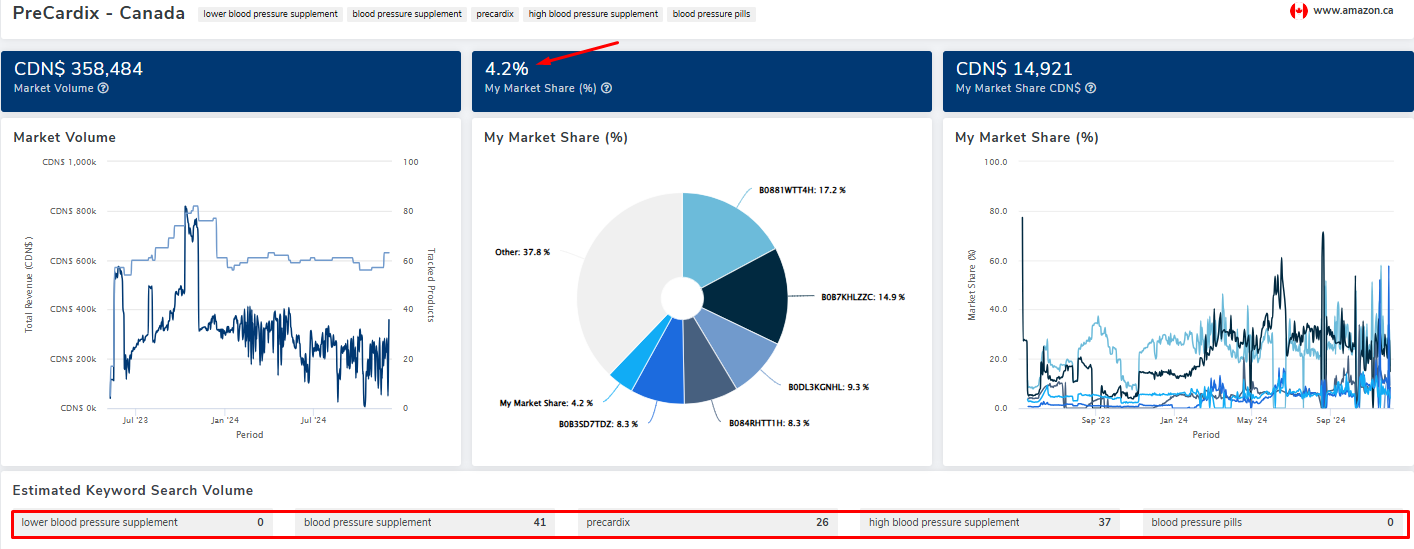Image resolution: width=1414 pixels, height=549 pixels.
Task: Click the Period label under the Market Volume chart
Action: 250,435
